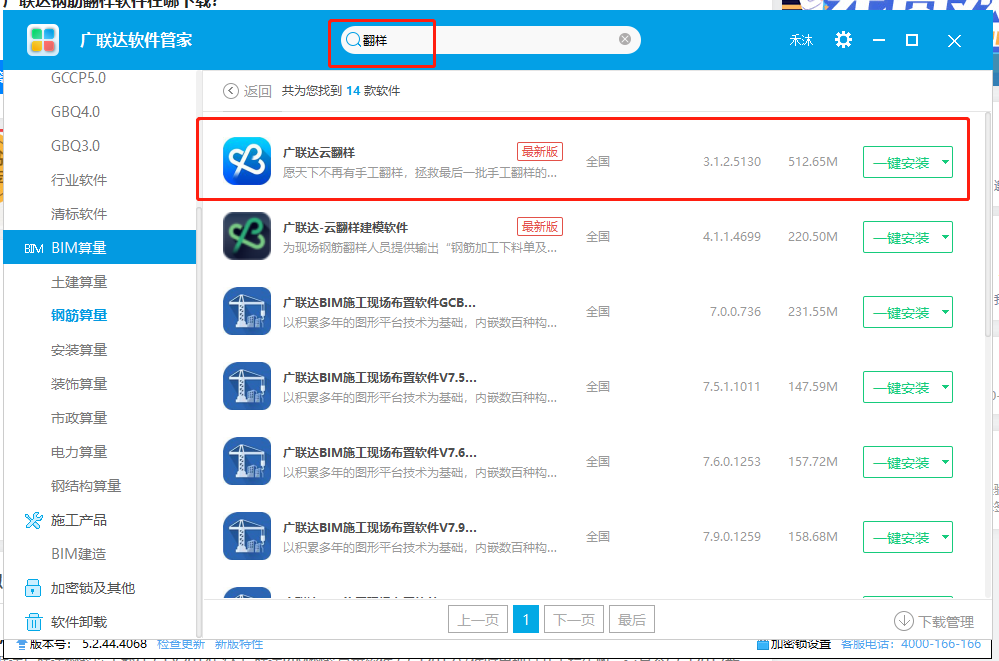Click V7.9 施工现场布置软件 crane icon
This screenshot has width=999, height=661.
point(247,536)
